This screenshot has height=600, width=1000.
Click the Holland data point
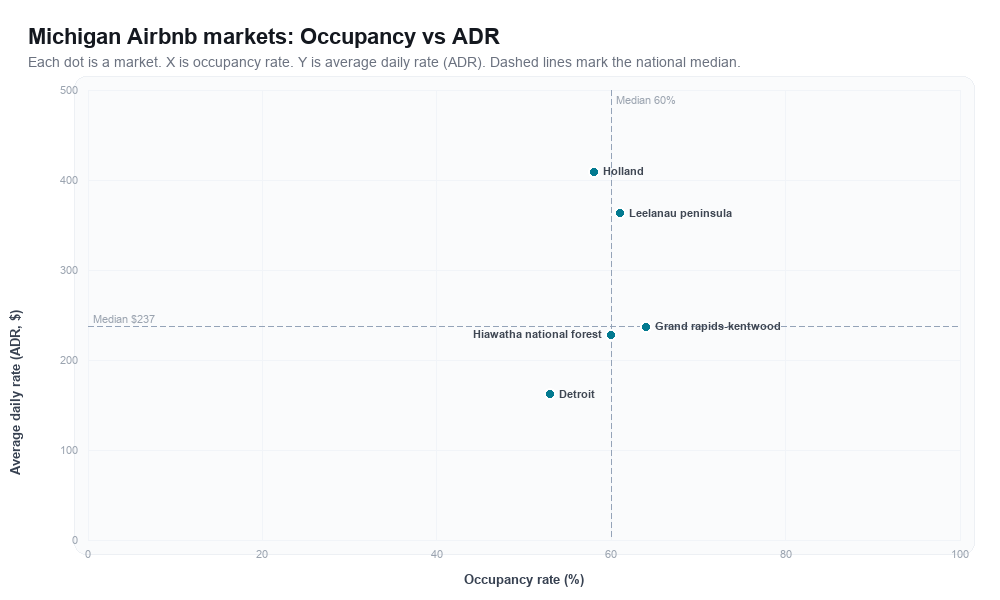[x=594, y=172]
